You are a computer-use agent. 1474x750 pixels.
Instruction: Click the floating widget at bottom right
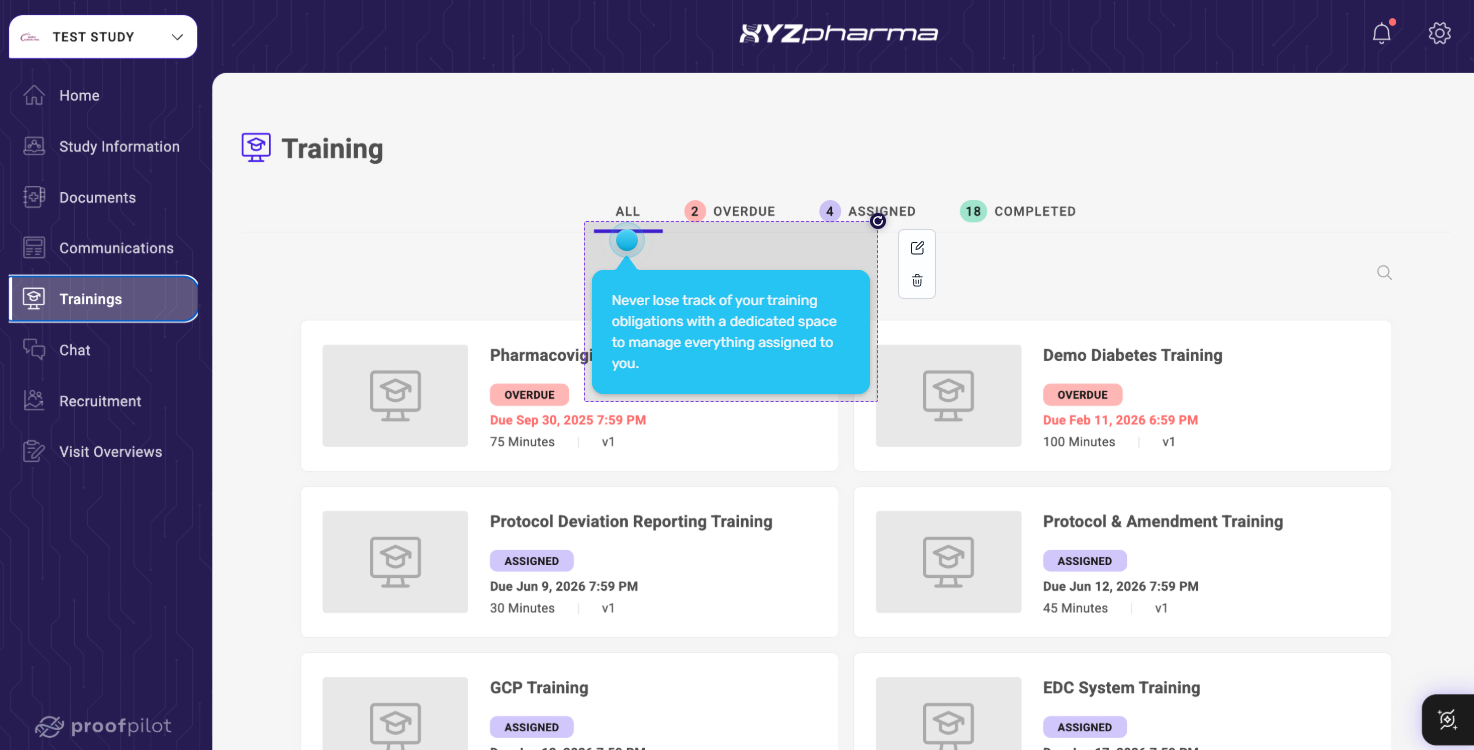tap(1447, 719)
